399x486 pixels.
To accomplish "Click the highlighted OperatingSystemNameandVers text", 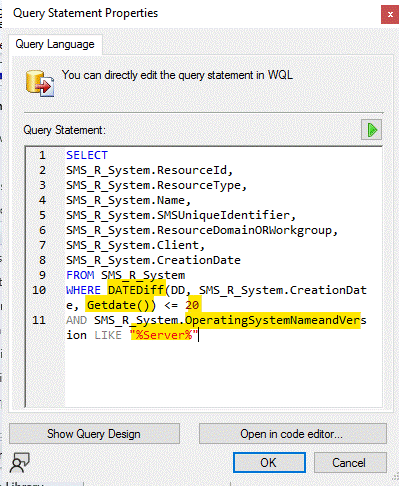I will pyautogui.click(x=273, y=320).
